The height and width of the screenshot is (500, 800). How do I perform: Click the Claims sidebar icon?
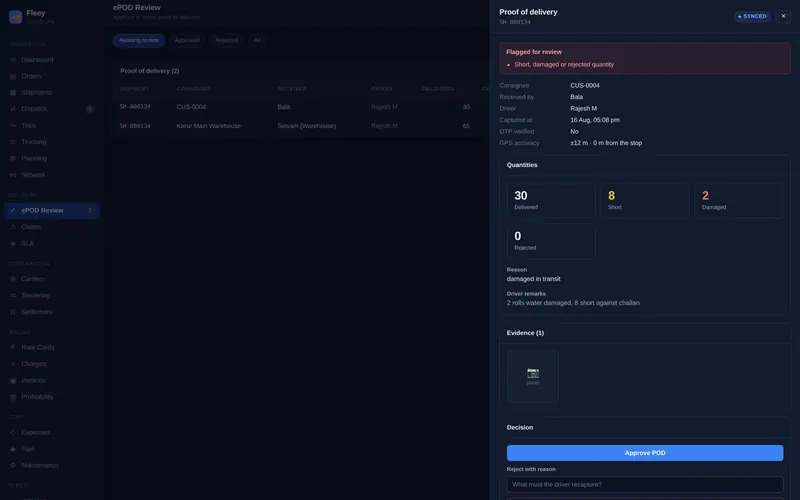[x=13, y=227]
